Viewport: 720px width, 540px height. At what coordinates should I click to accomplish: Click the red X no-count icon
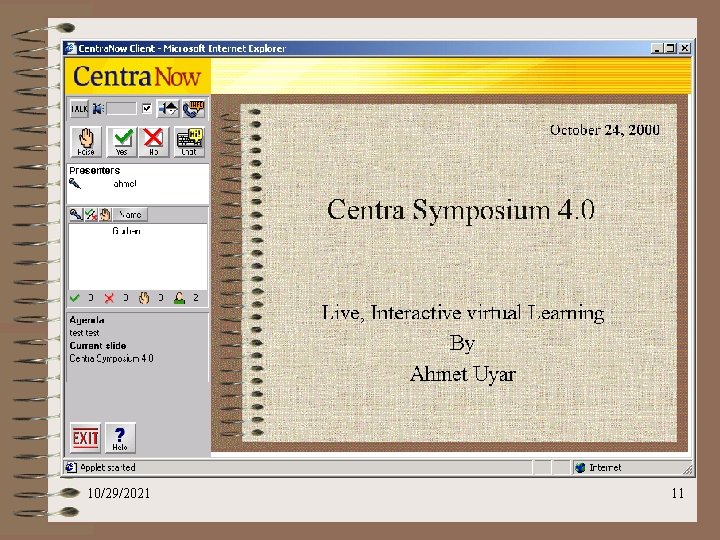(109, 298)
